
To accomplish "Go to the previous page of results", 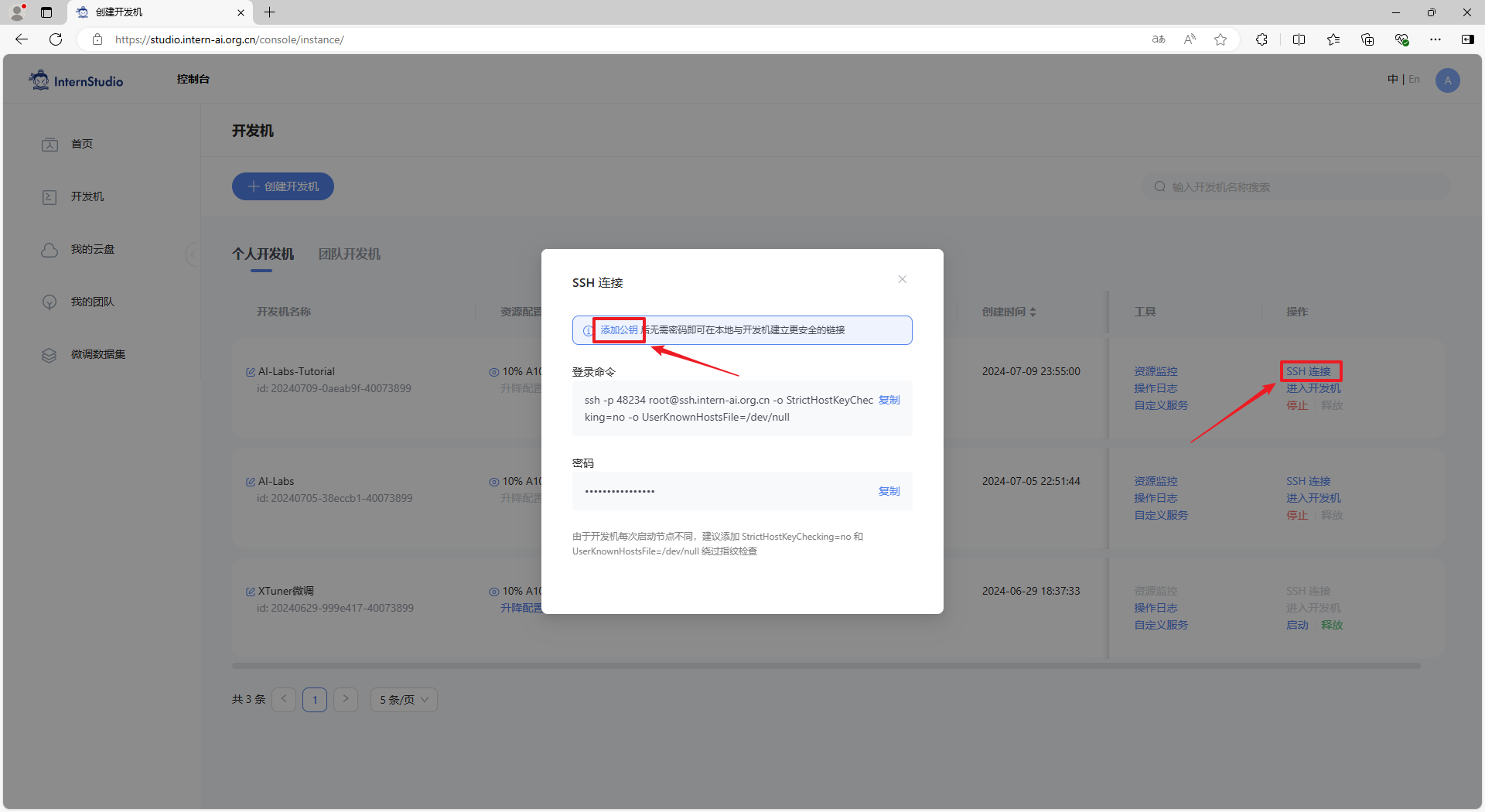I will click(284, 699).
